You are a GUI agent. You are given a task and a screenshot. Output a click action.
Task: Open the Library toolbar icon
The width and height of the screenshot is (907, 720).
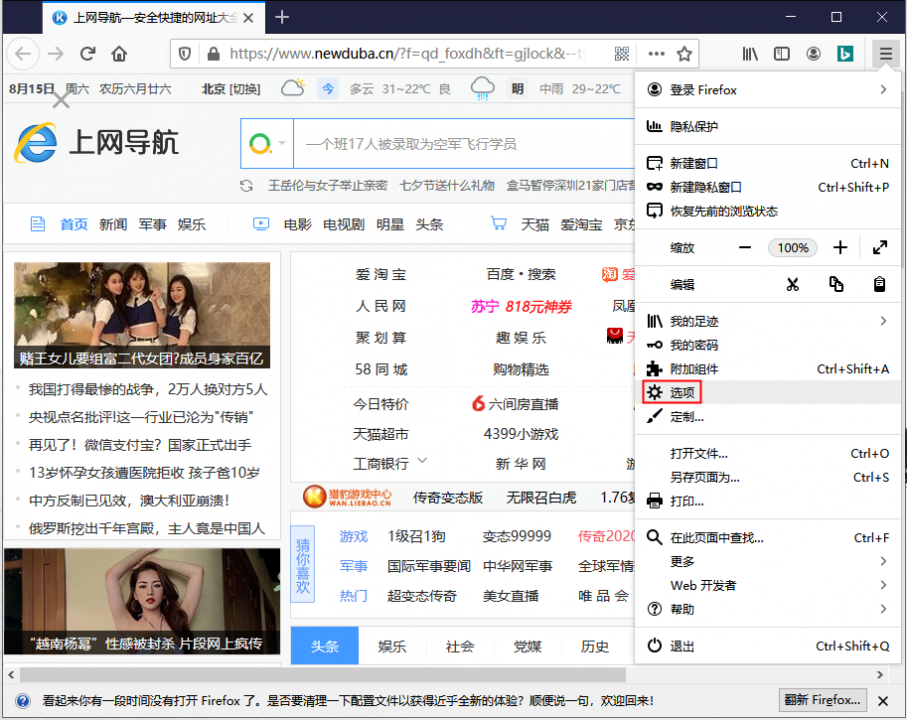click(x=750, y=54)
